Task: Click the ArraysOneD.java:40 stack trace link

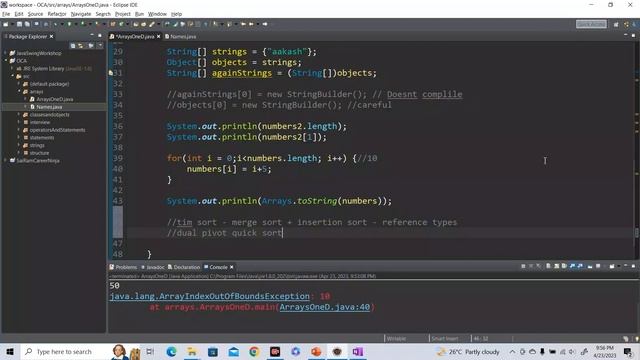Action: [x=324, y=307]
